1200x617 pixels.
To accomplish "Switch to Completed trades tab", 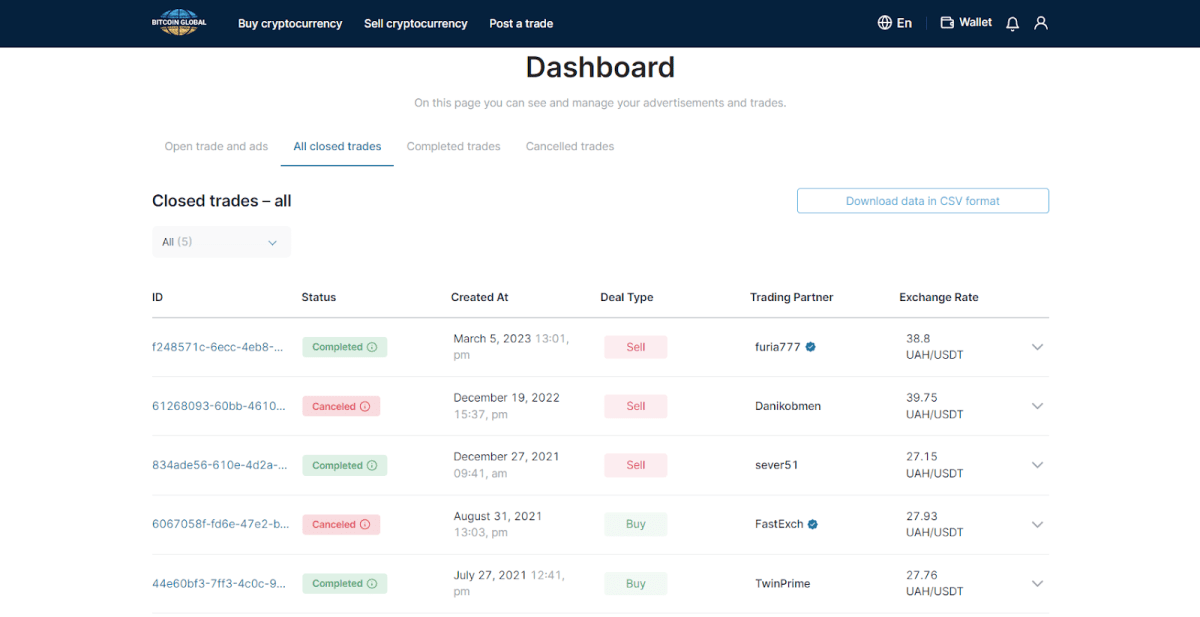I will [453, 146].
